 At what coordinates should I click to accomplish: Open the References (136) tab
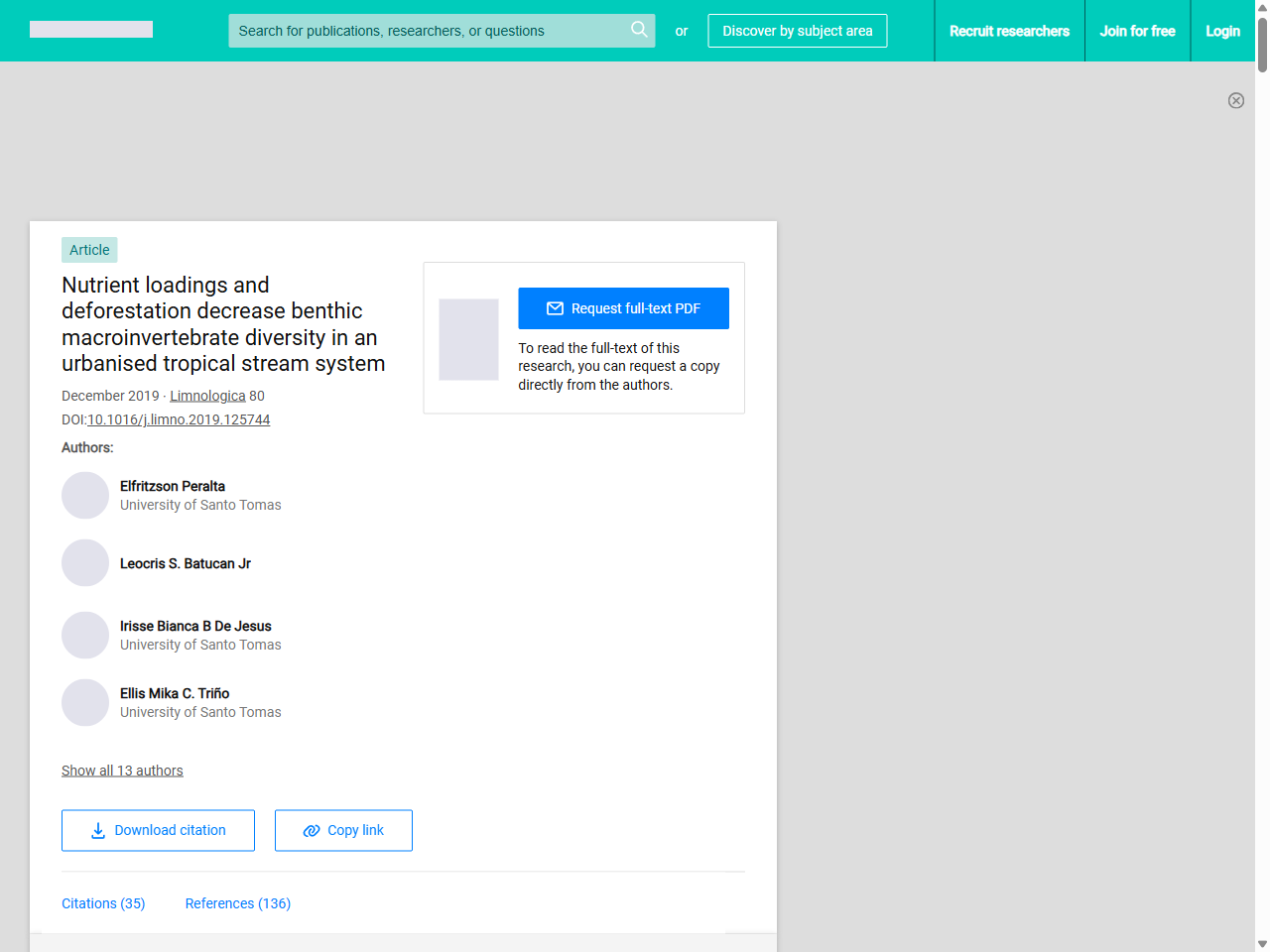point(237,903)
